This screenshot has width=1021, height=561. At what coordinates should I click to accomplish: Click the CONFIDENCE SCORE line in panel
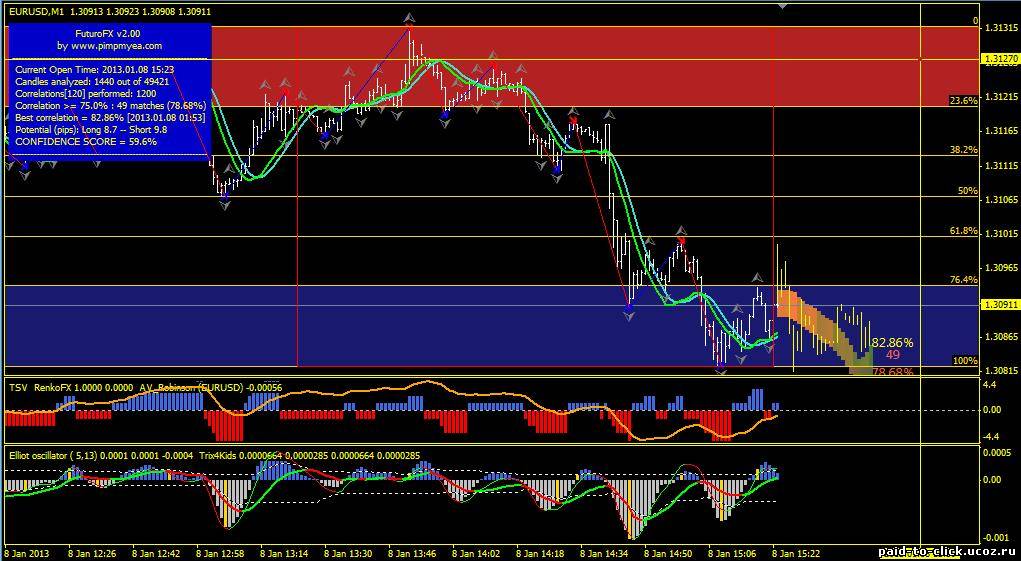tap(86, 142)
